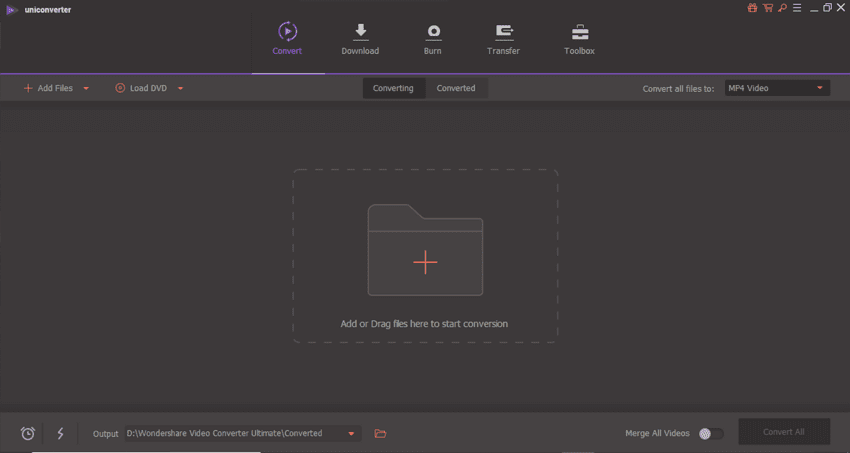The width and height of the screenshot is (850, 453).
Task: Click the 'Add or Drag files here' text
Action: (424, 323)
